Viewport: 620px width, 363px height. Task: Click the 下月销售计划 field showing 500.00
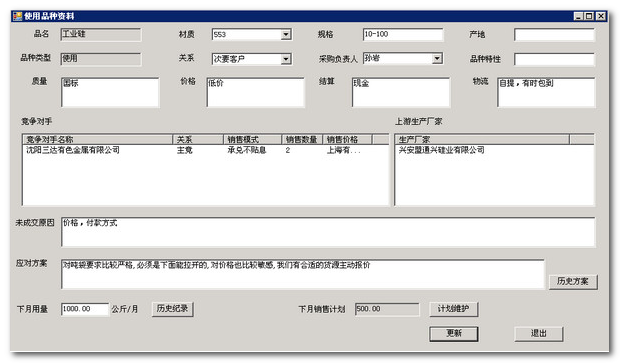click(387, 309)
